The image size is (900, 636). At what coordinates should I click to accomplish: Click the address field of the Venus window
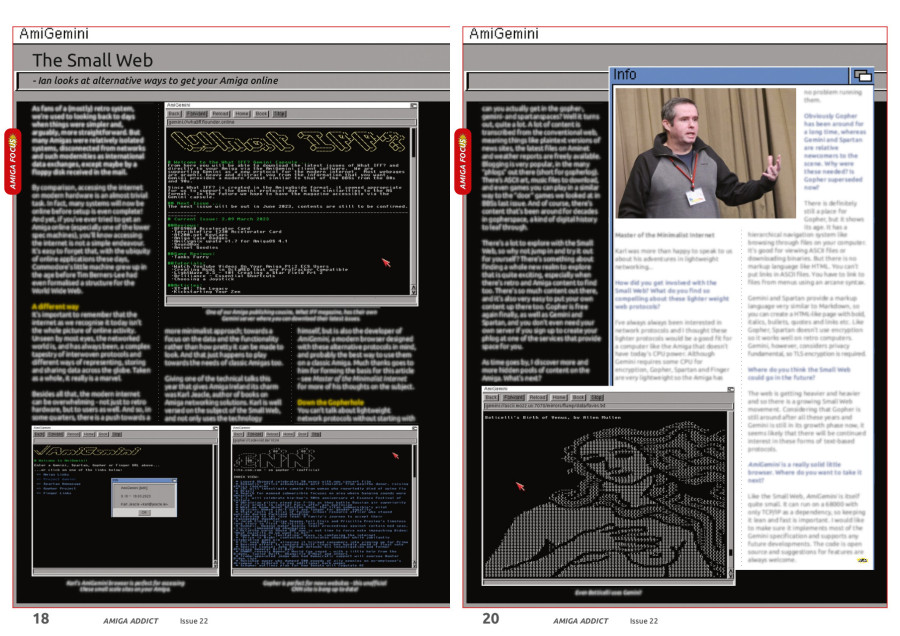(x=608, y=406)
